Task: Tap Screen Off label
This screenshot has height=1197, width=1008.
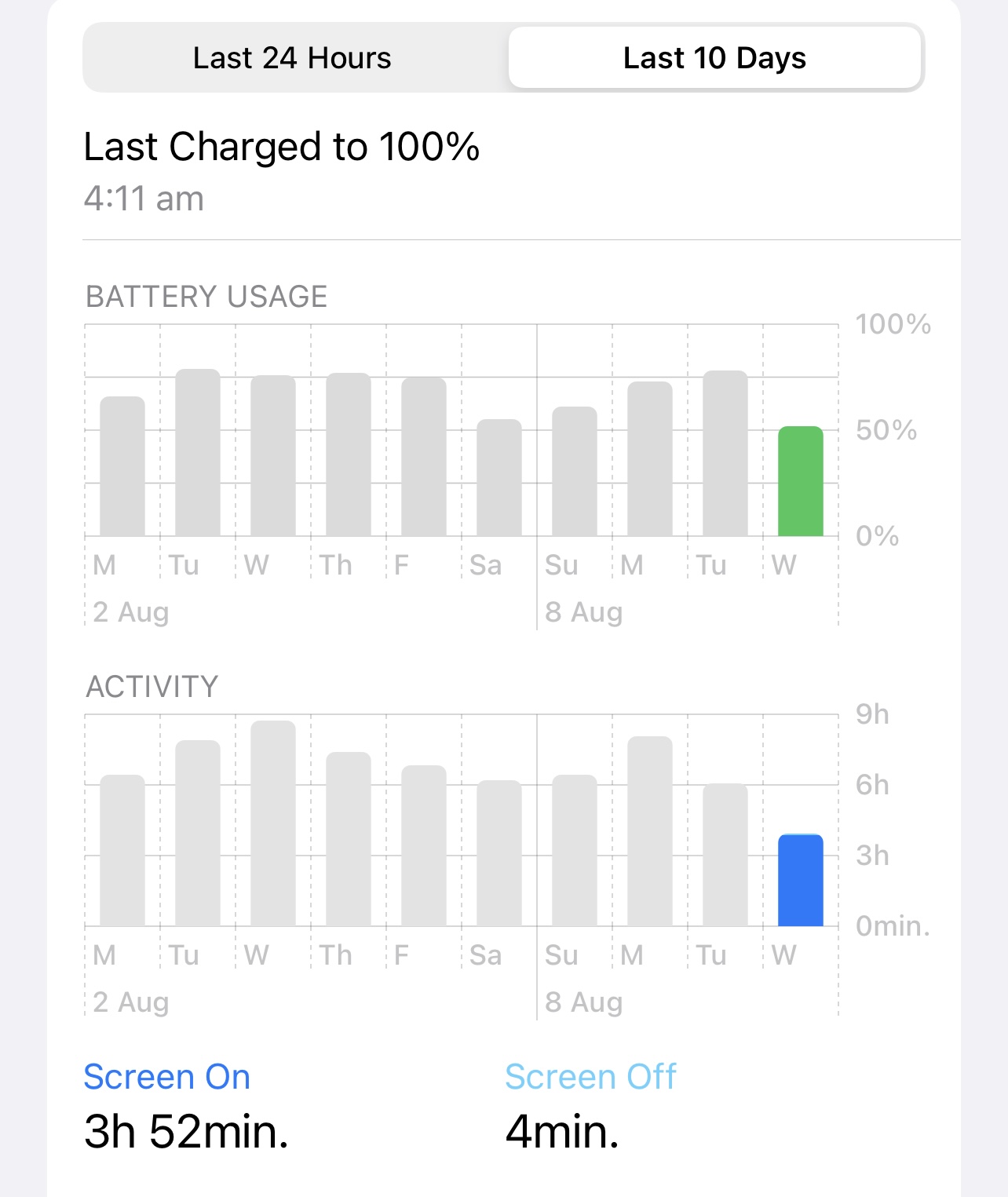Action: 590,1077
